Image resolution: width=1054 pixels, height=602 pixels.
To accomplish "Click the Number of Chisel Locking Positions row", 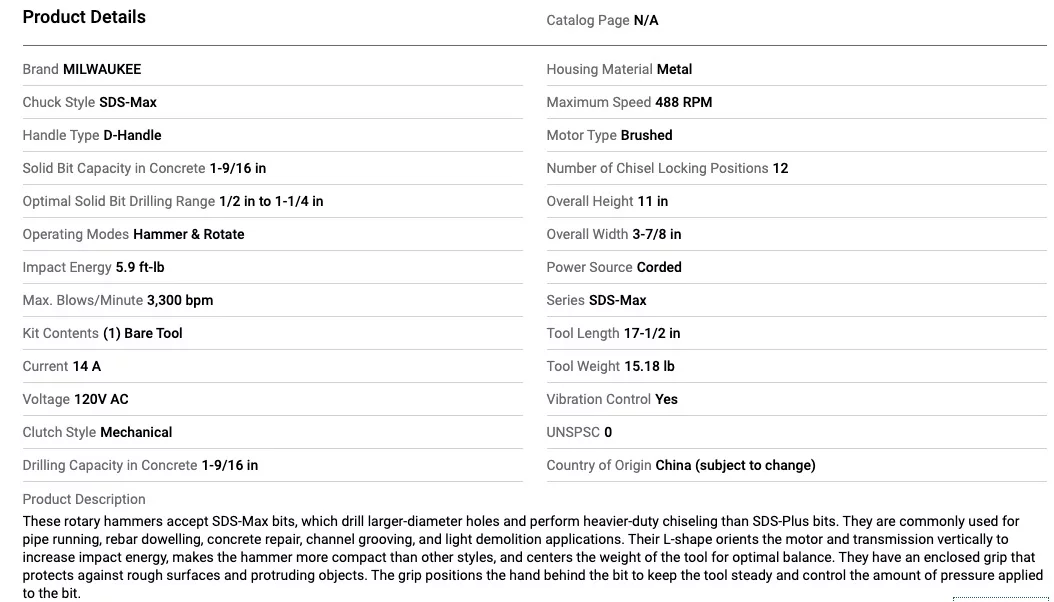I will [667, 168].
